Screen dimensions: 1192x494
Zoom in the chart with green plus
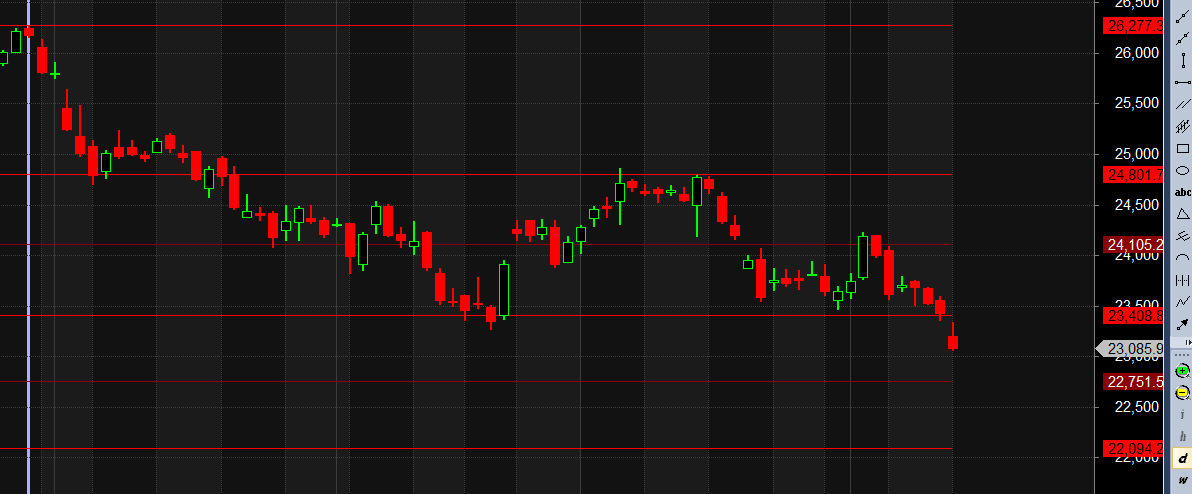[1182, 371]
